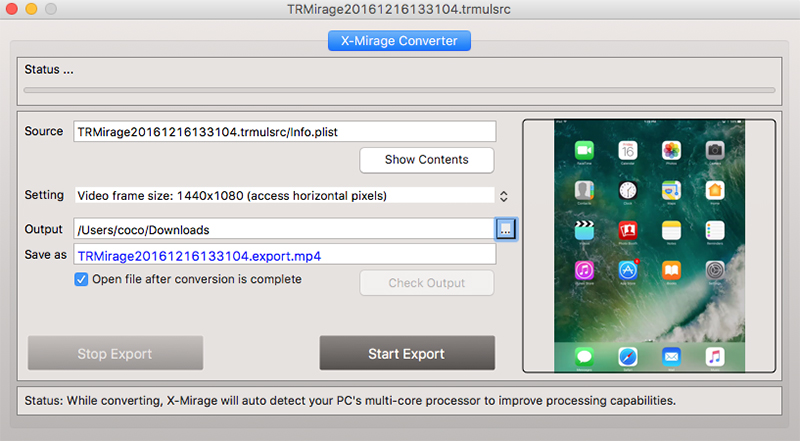Image resolution: width=800 pixels, height=441 pixels.
Task: Click Photo Booth icon in the preview
Action: (x=628, y=230)
